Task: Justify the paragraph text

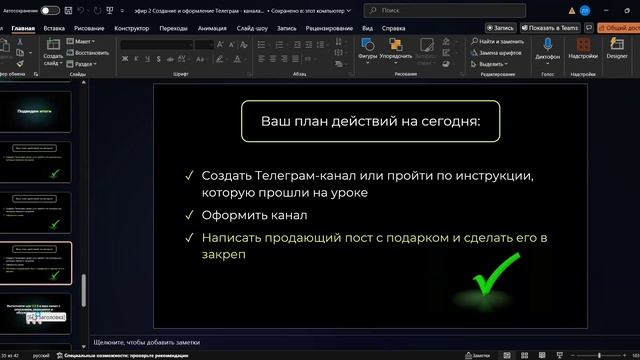Action: click(x=296, y=59)
